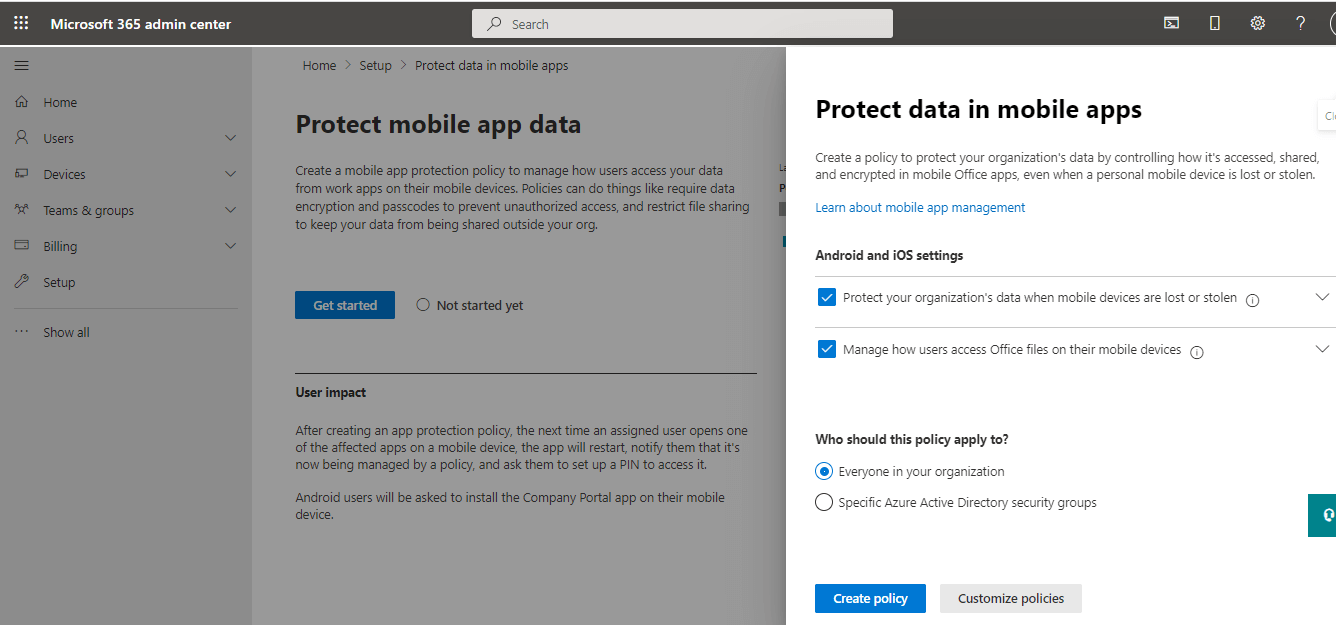1336x625 pixels.
Task: Click the Not started yet status indicator
Action: [x=470, y=305]
